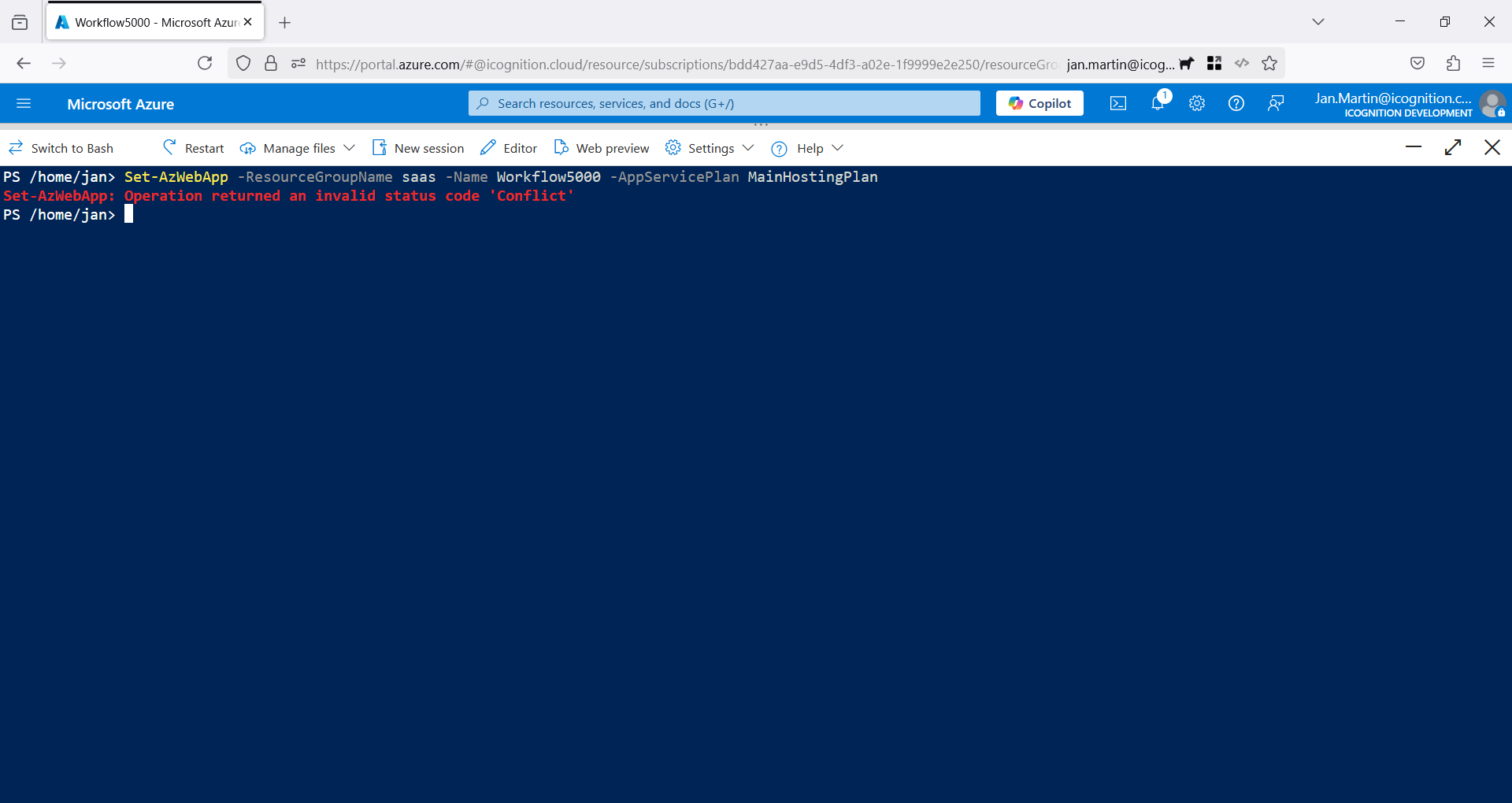
Task: Open the Cloud Shell Editor
Action: [x=509, y=148]
